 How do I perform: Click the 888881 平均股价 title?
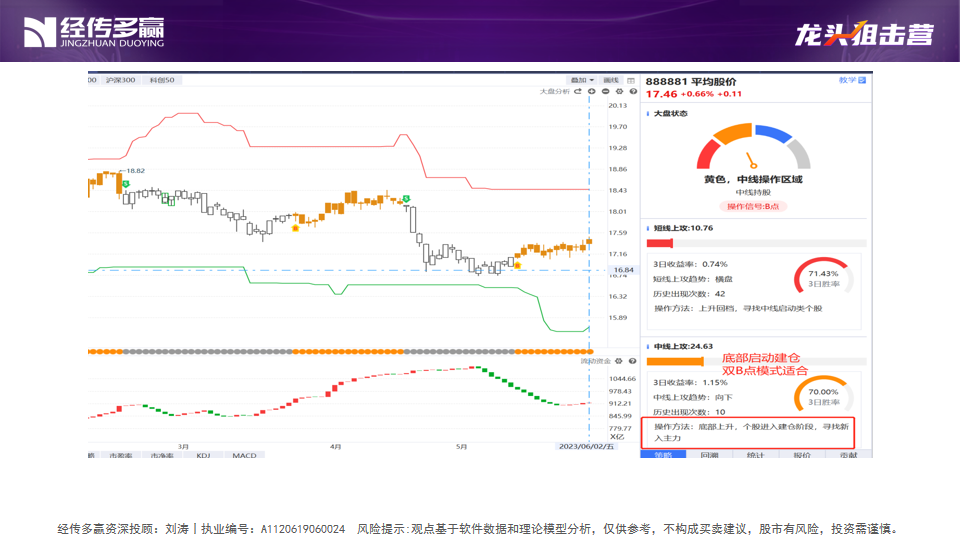(x=691, y=81)
